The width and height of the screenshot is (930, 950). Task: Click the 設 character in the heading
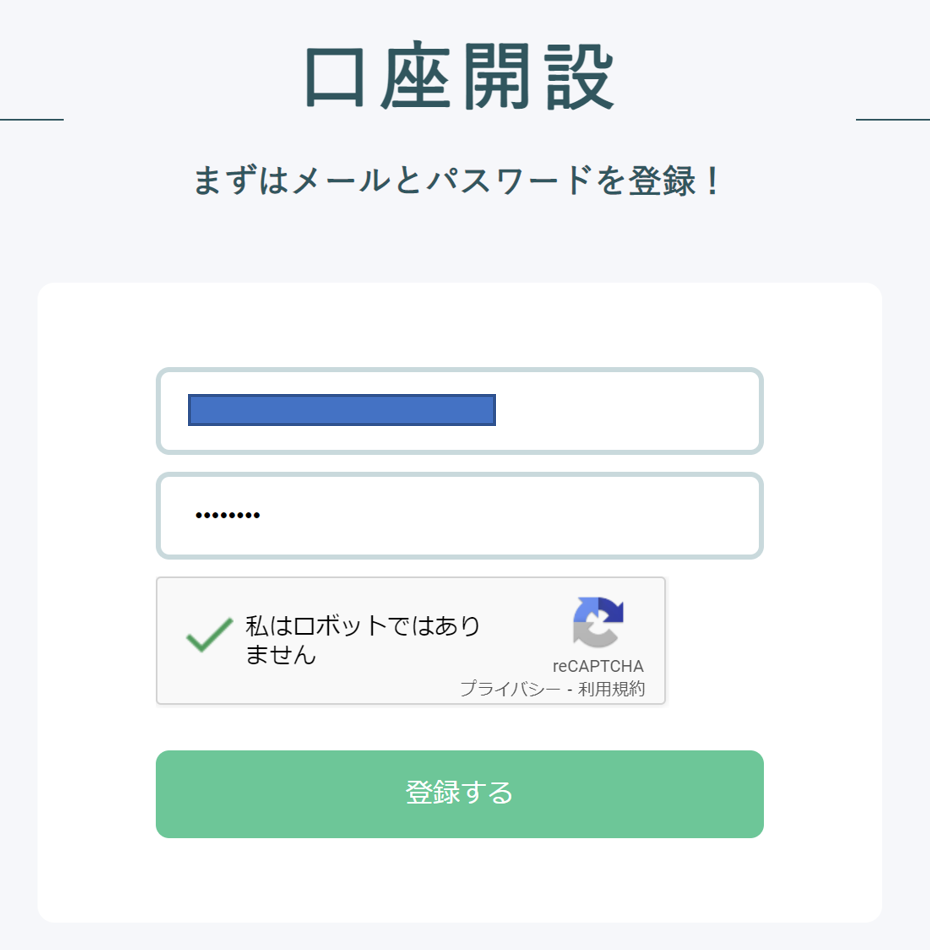[580, 77]
